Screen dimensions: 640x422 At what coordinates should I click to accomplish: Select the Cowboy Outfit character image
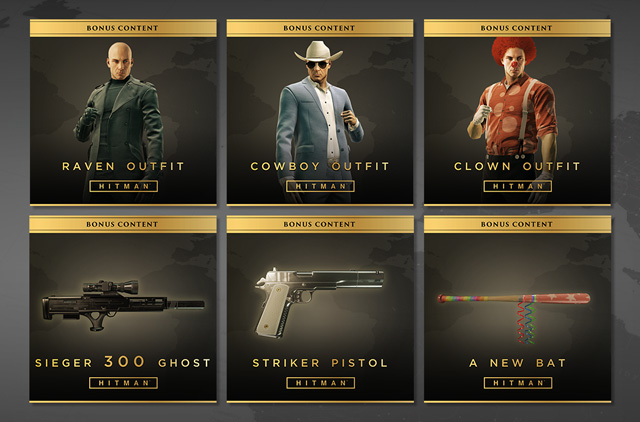tap(319, 120)
